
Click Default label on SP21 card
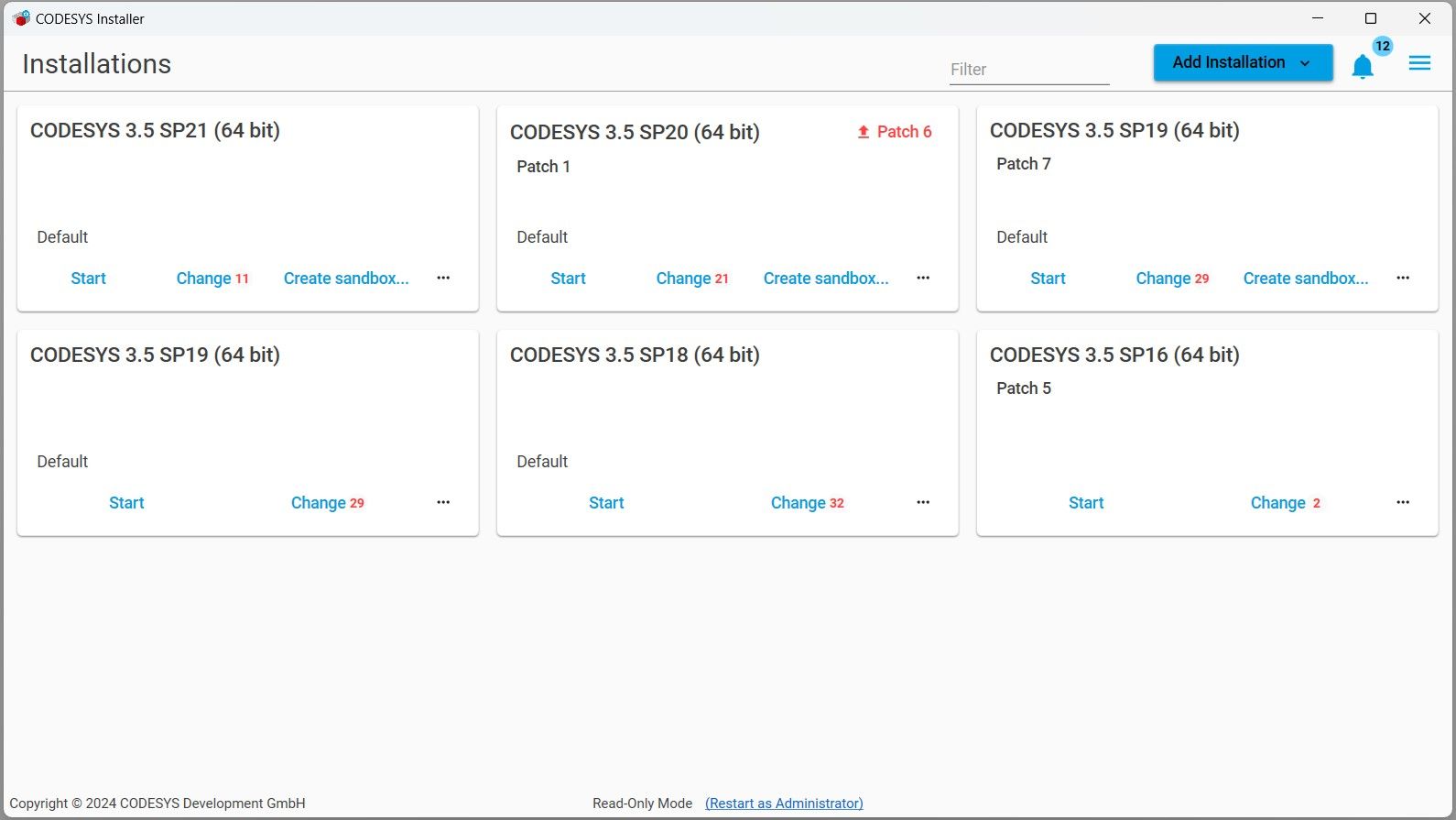(62, 237)
